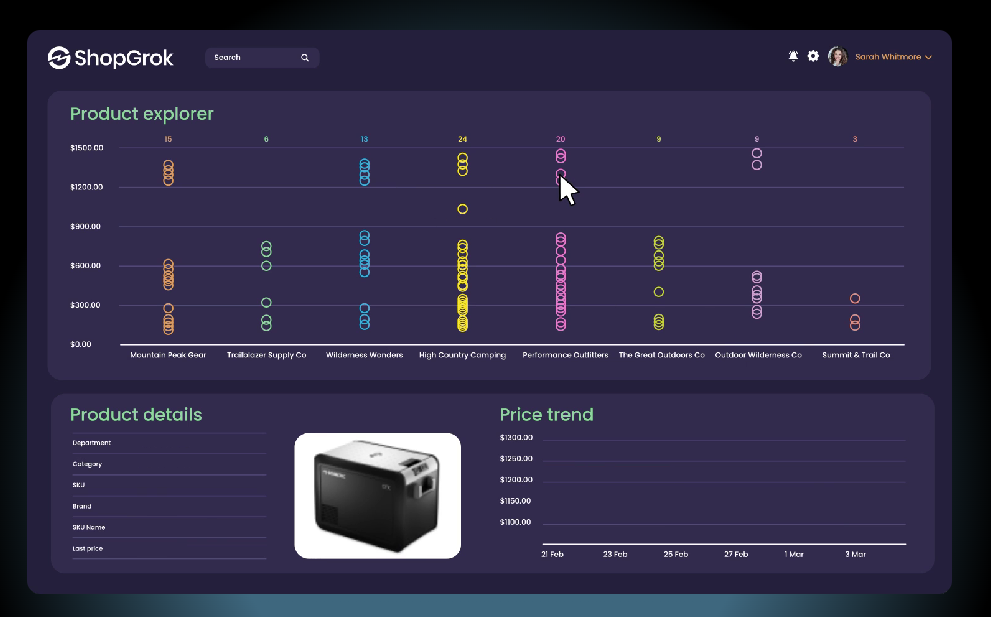This screenshot has height=617, width=991.
Task: Click The Great Outdoors Co label
Action: pyautogui.click(x=662, y=355)
